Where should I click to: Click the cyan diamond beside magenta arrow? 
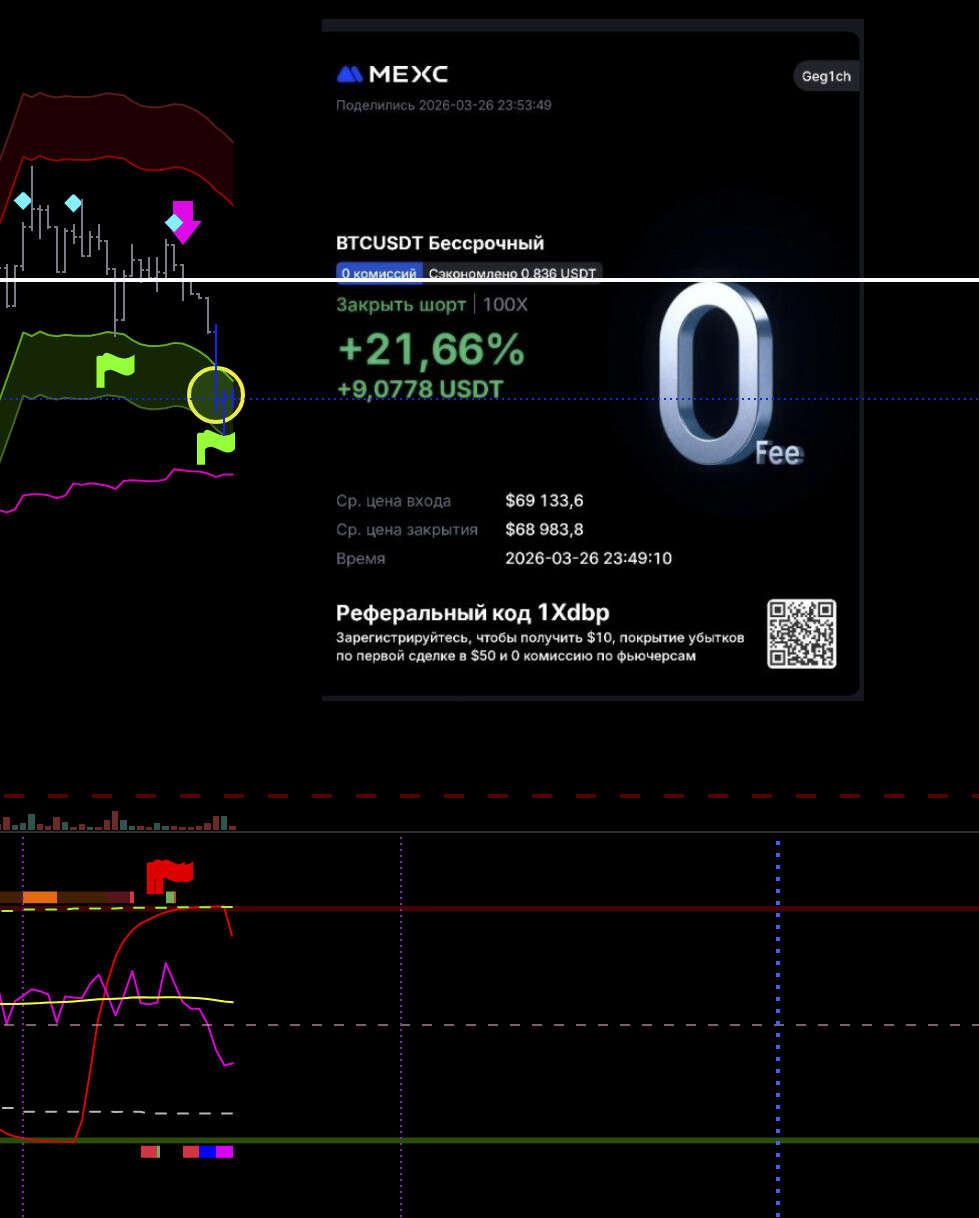(x=173, y=221)
